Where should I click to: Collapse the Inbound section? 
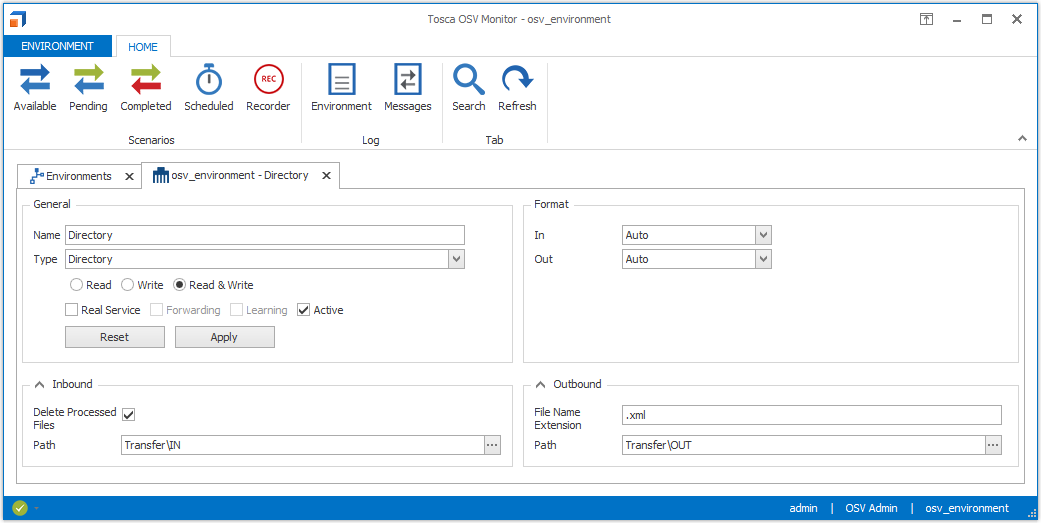click(39, 384)
